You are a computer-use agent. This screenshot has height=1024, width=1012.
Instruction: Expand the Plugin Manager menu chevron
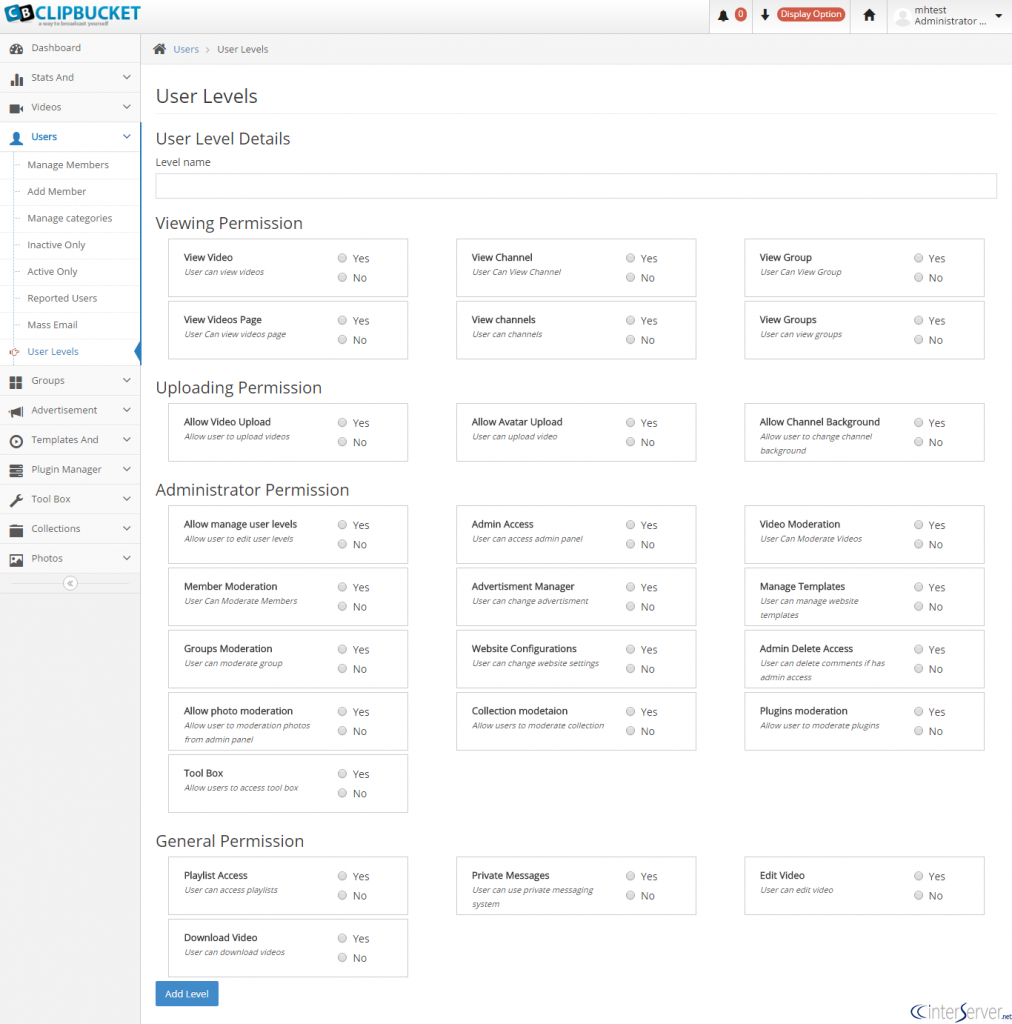[x=127, y=469]
